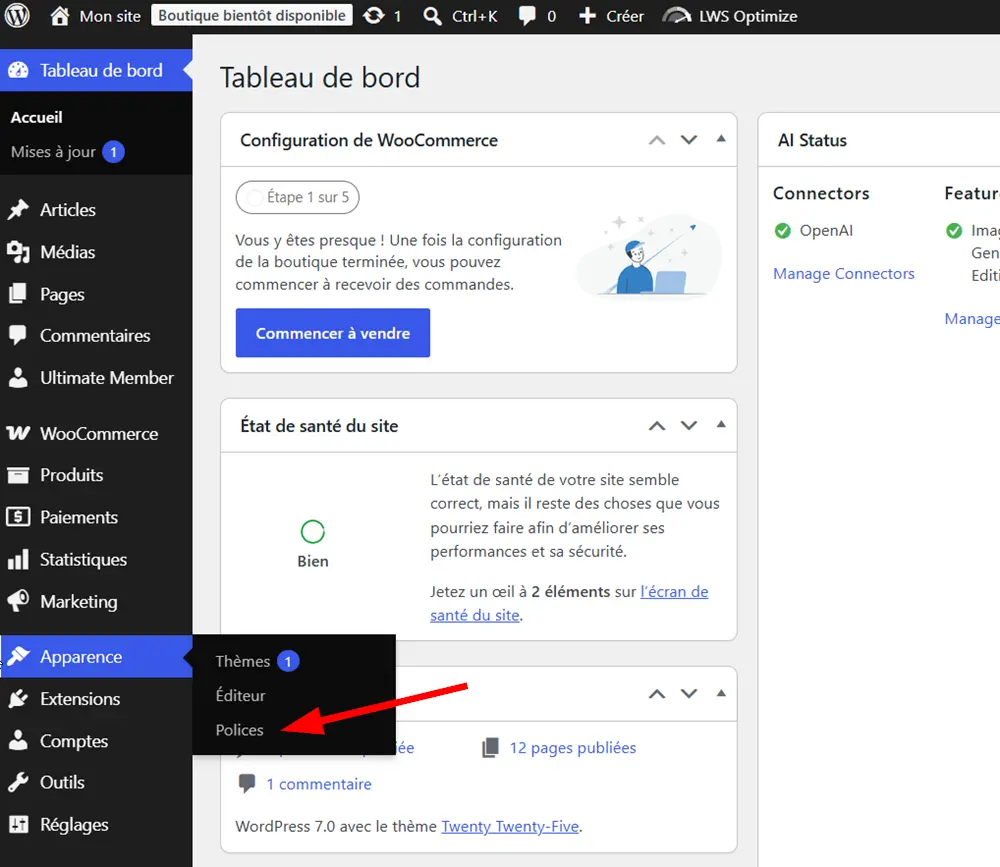
Task: Click the Médias icon in the sidebar
Action: tap(18, 252)
